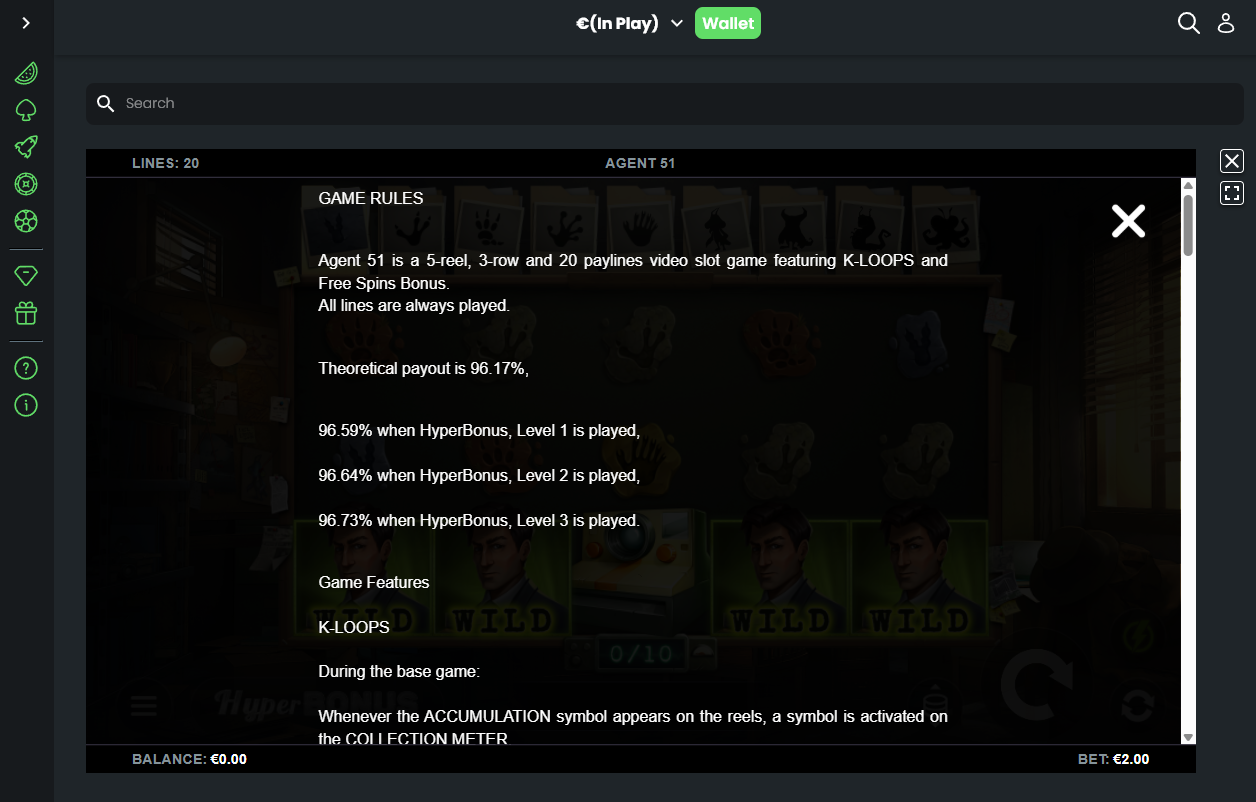Open the info circle icon

click(26, 405)
